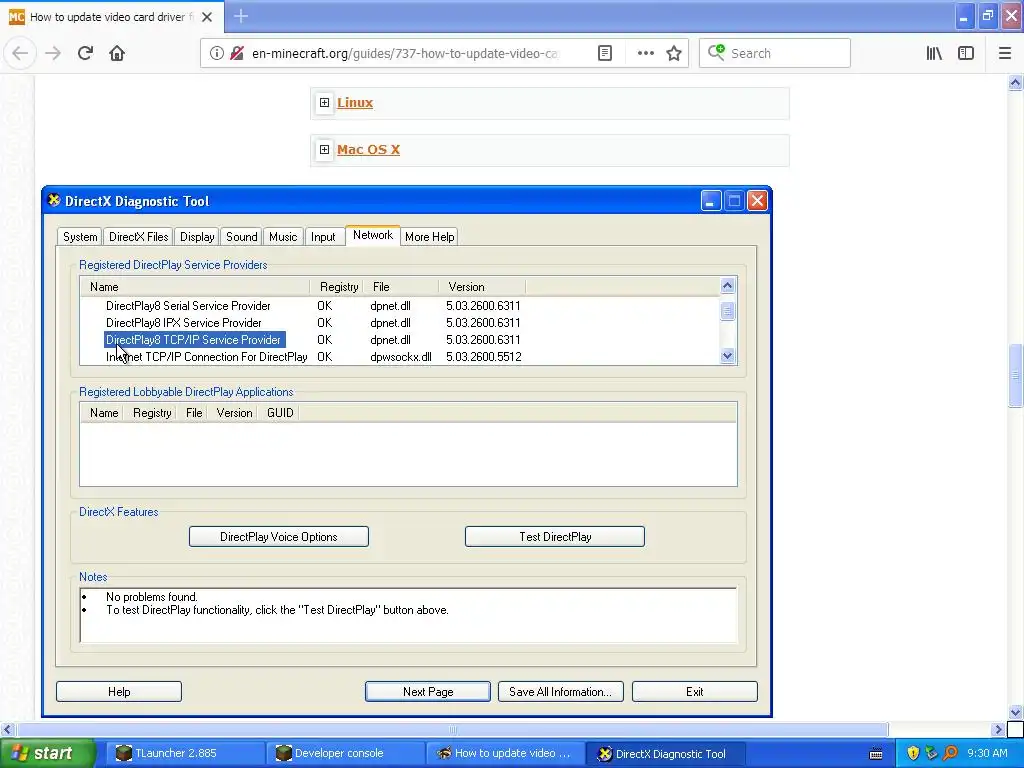Switch to the Music tab
This screenshot has height=768, width=1024.
coord(283,236)
